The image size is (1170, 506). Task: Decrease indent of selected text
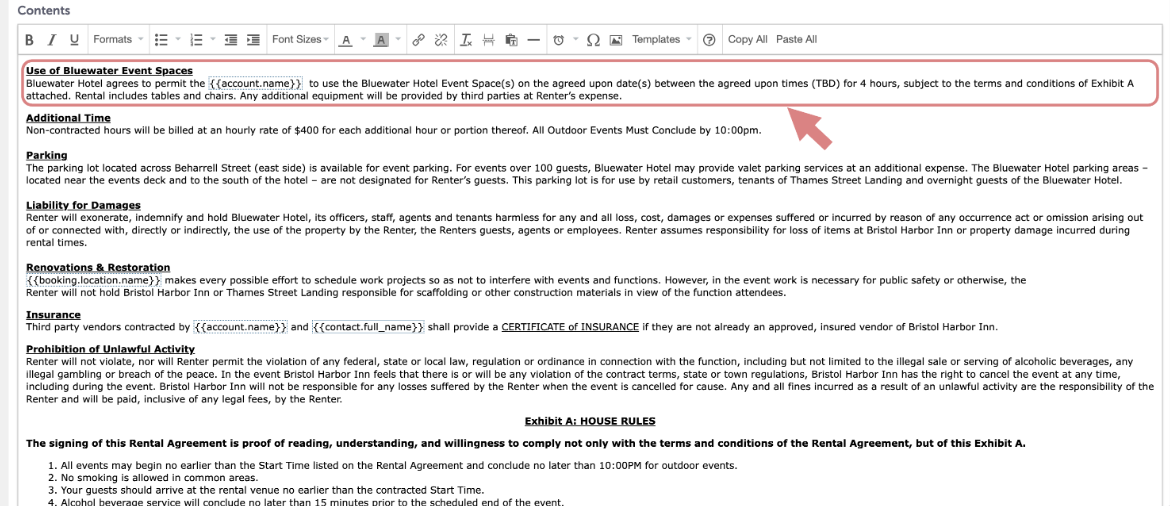[231, 40]
